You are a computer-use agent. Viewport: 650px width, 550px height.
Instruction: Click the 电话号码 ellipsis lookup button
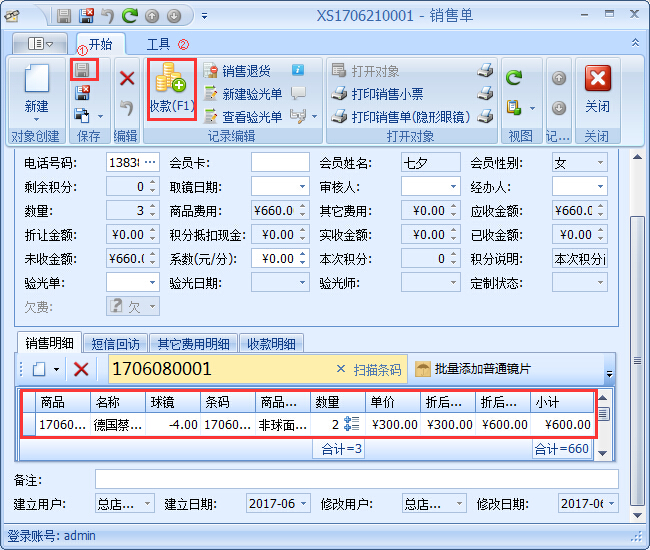coord(150,162)
